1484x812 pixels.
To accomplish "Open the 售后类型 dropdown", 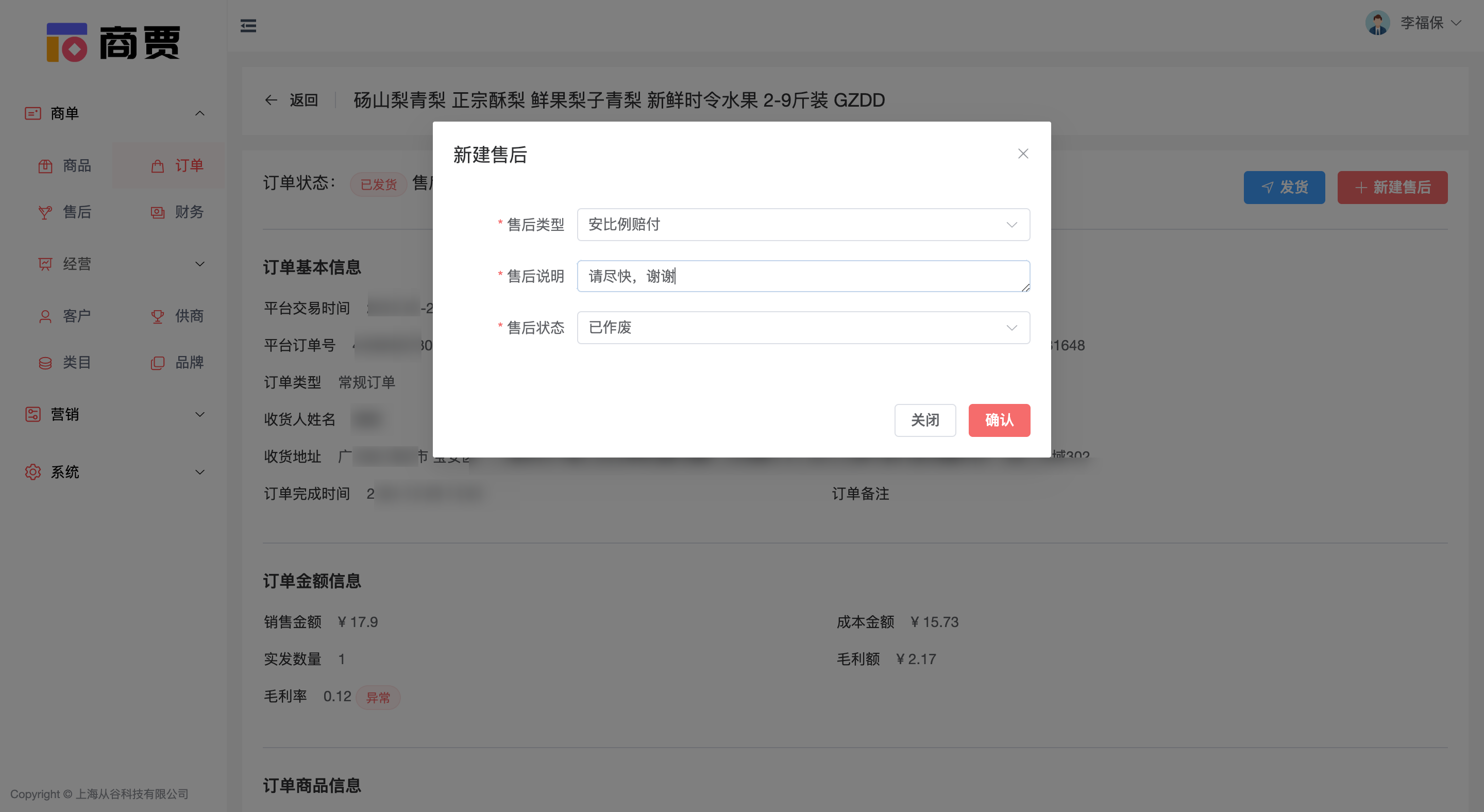I will [803, 225].
